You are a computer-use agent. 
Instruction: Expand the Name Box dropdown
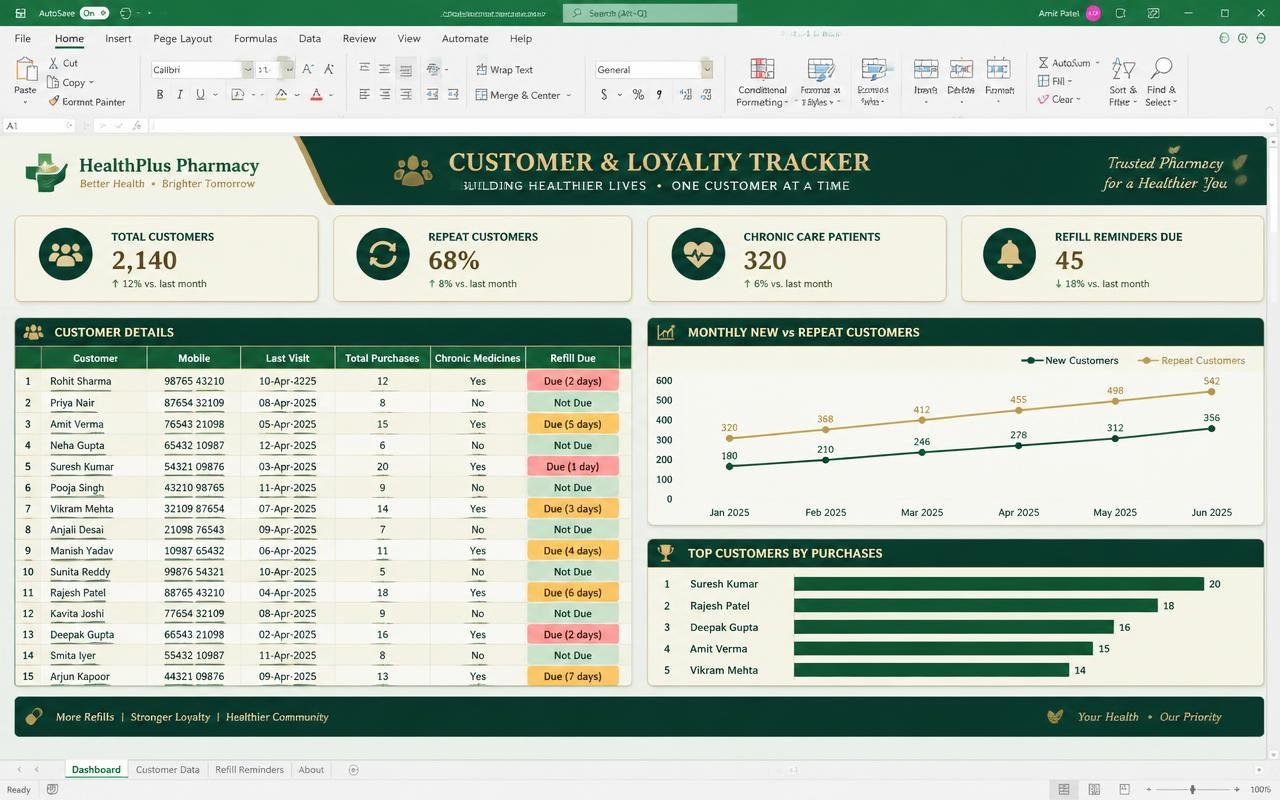pyautogui.click(x=69, y=126)
